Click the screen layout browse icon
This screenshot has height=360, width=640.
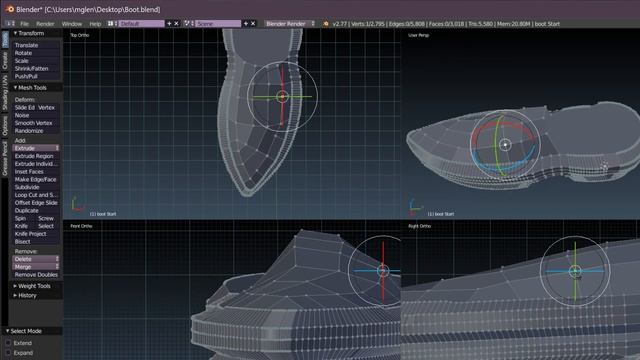[112, 24]
